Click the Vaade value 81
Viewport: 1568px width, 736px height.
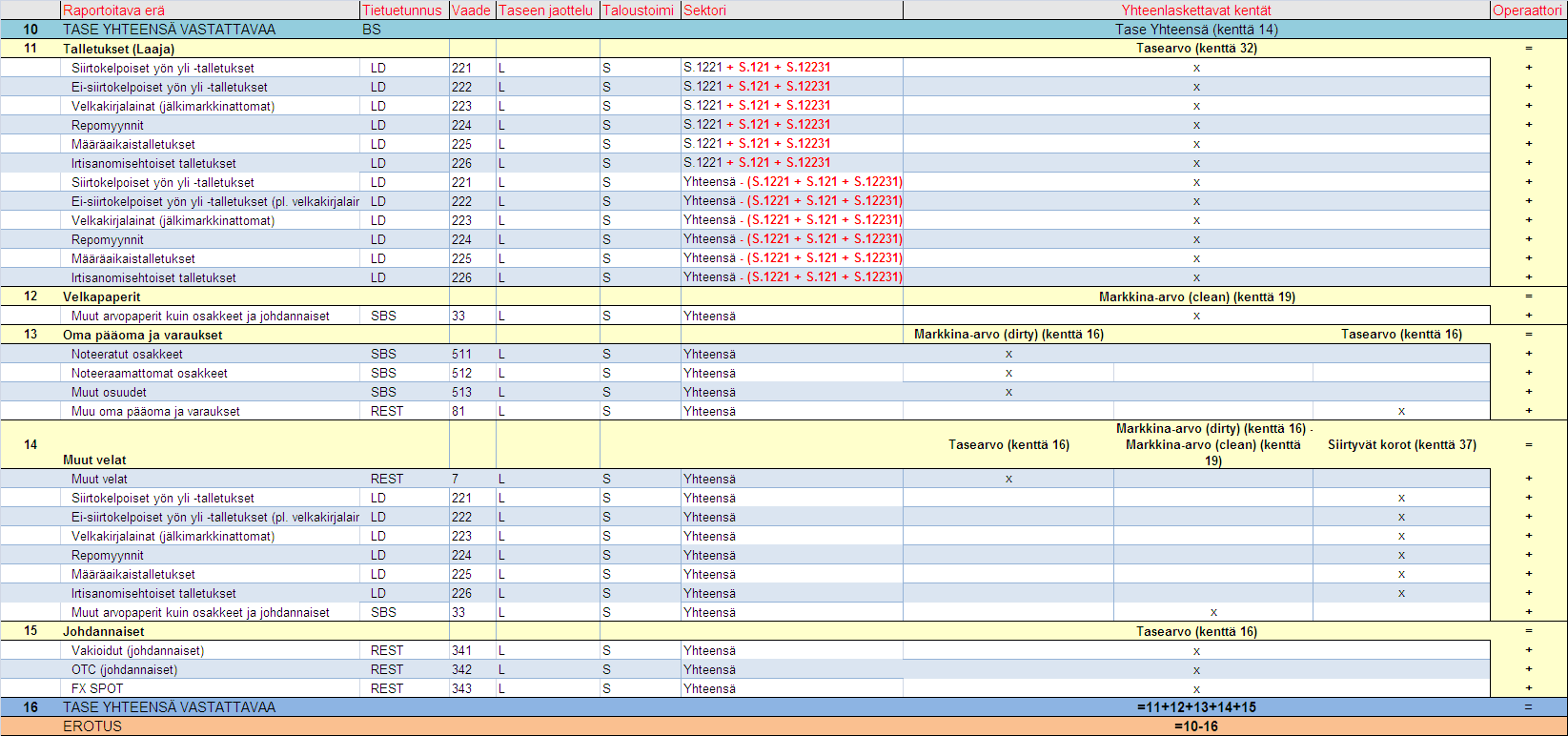(458, 411)
